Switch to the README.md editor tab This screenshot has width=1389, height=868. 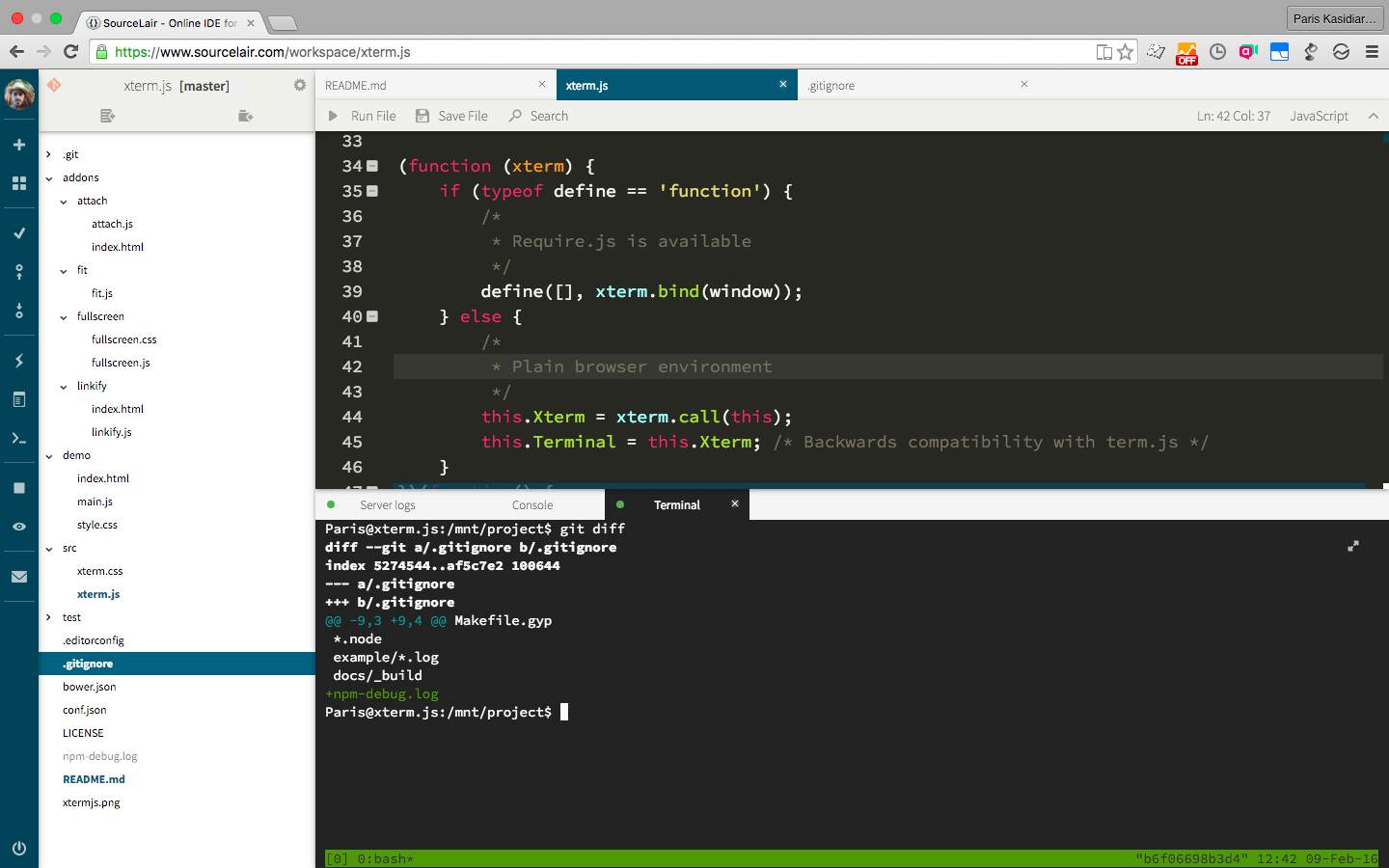pos(356,86)
